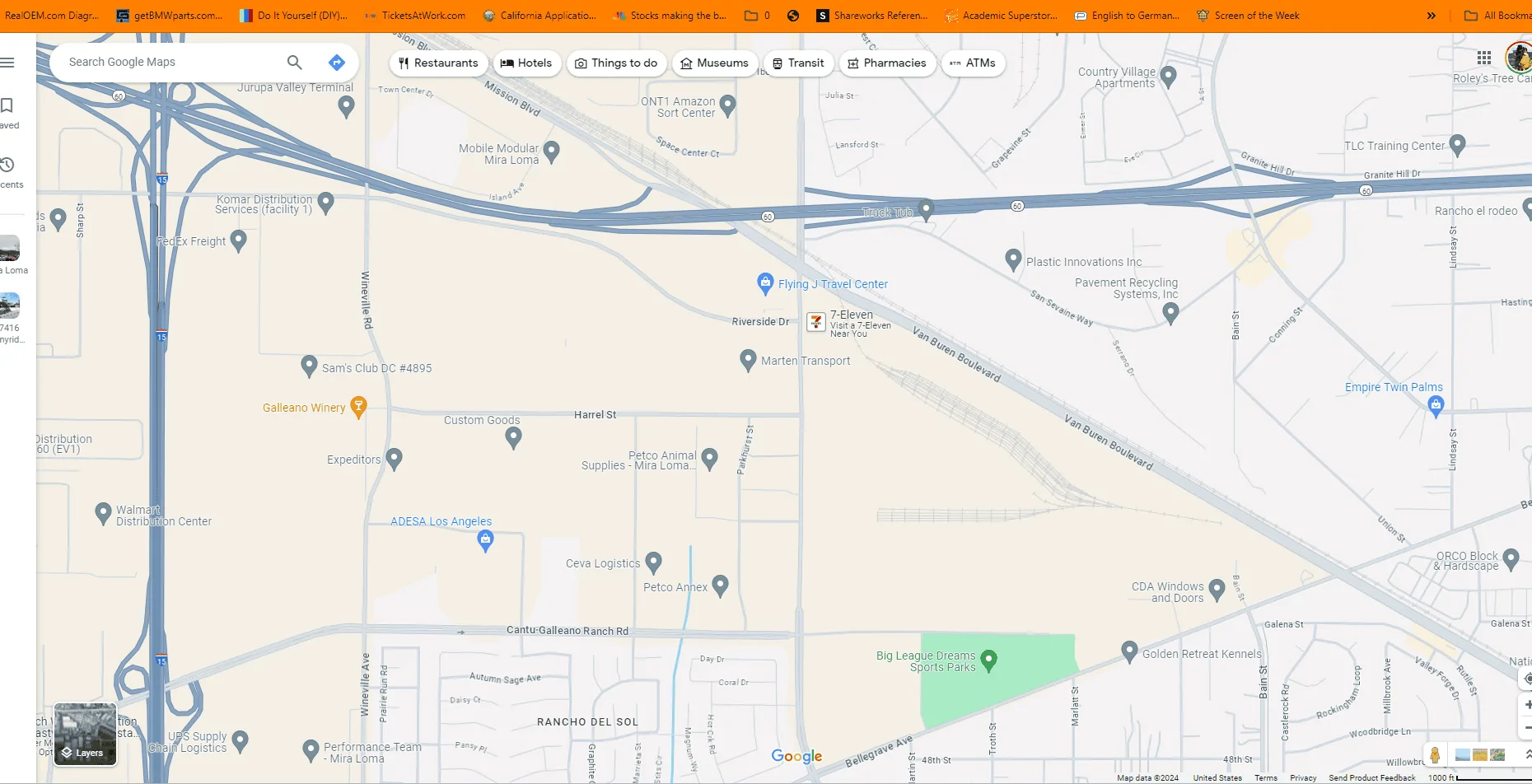This screenshot has width=1532, height=784.
Task: Click the Petco Annex map pin
Action: point(720,586)
